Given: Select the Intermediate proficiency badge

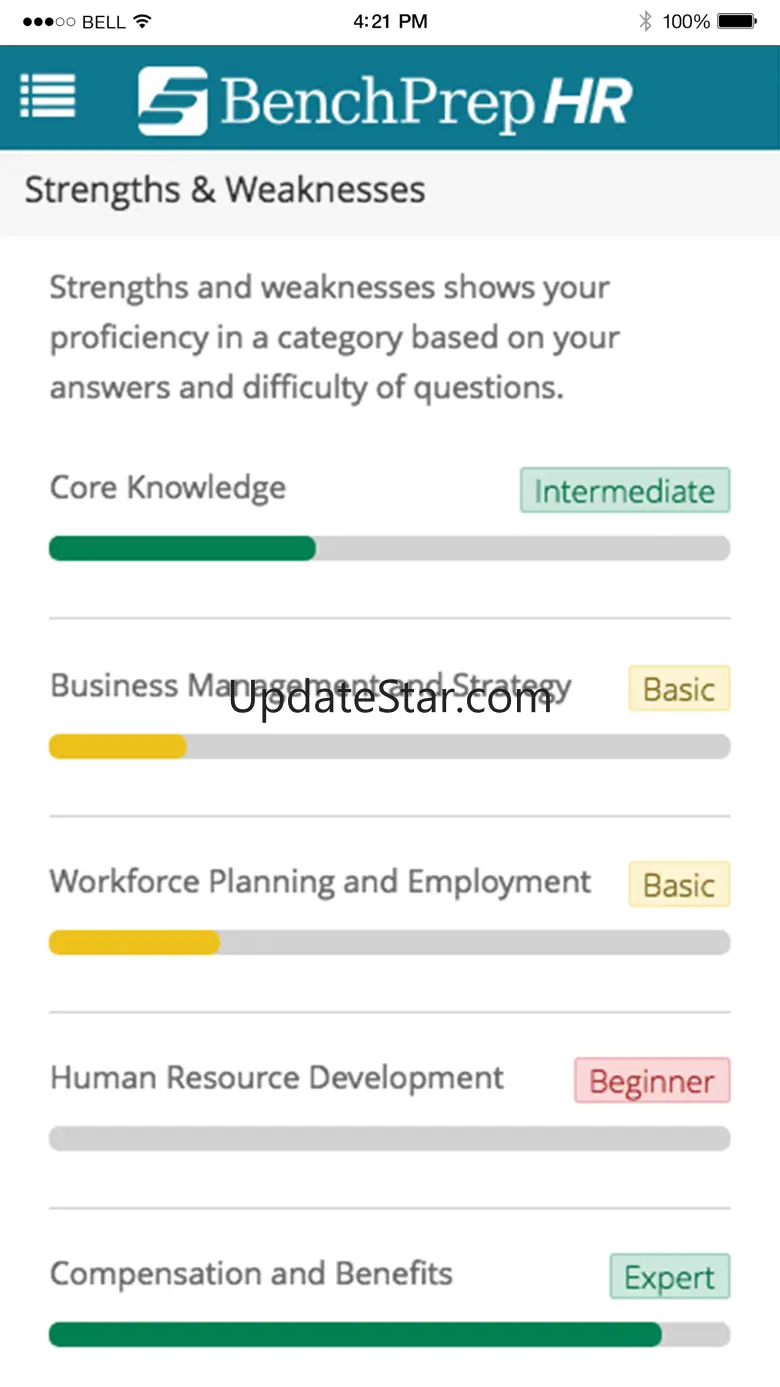Looking at the screenshot, I should click(624, 491).
